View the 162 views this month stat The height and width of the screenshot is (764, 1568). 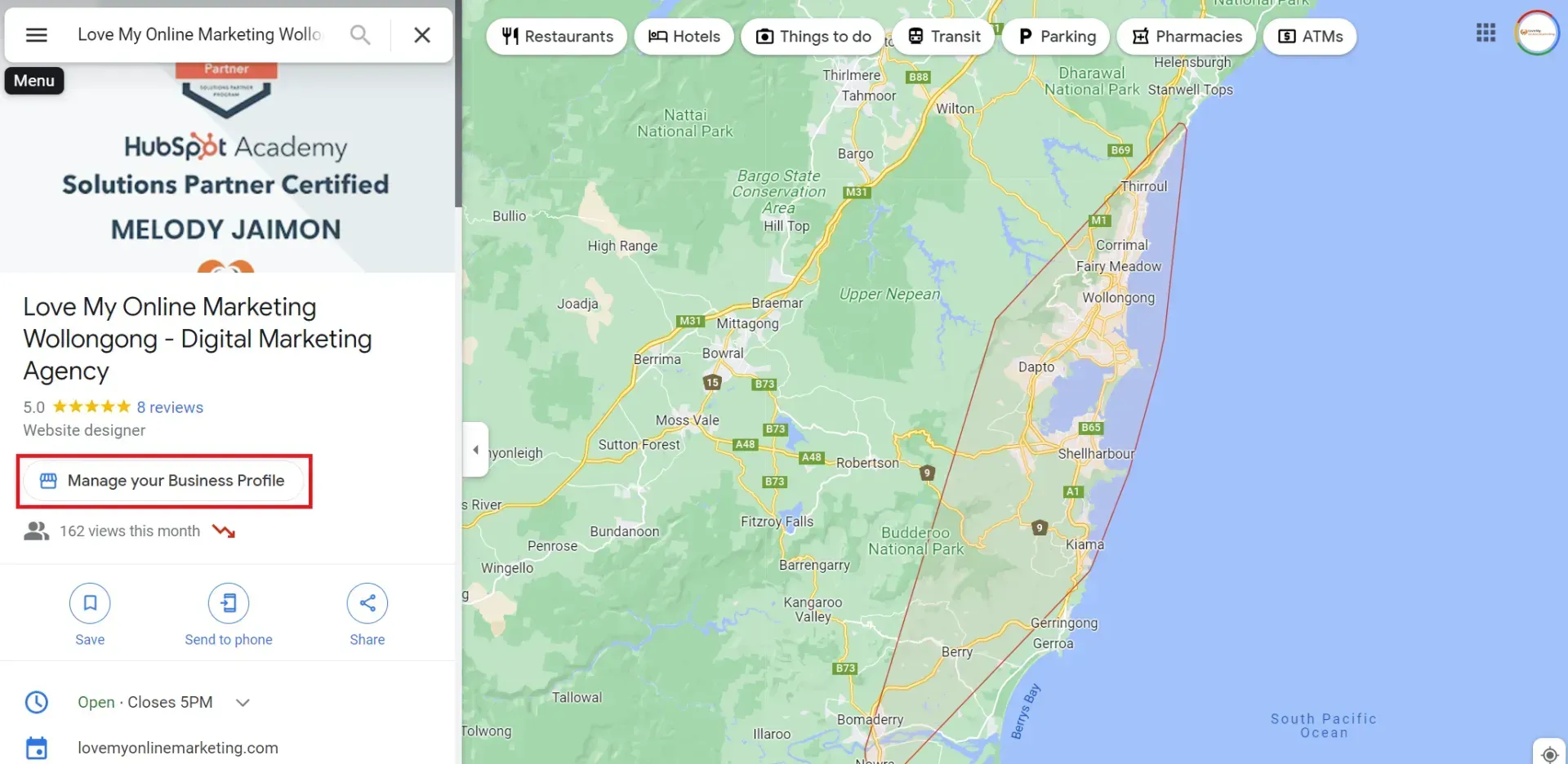click(130, 531)
